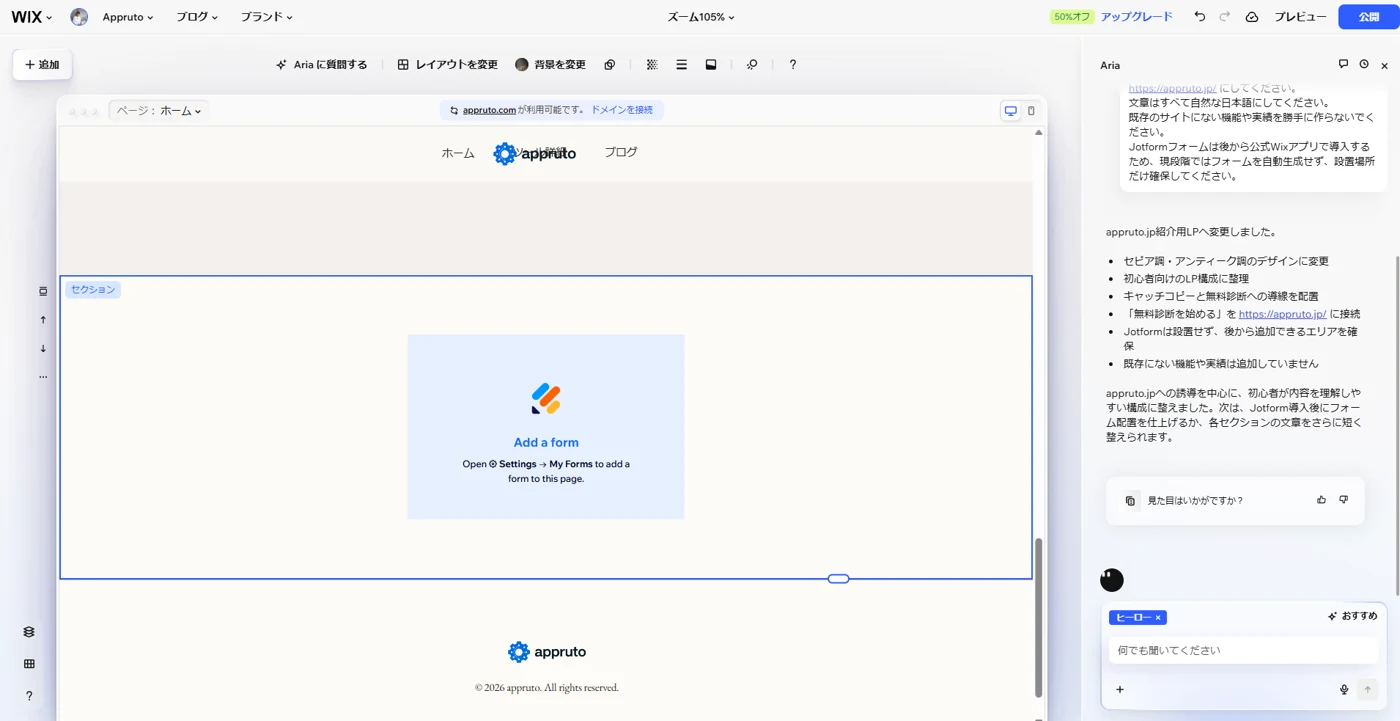1400x721 pixels.
Task: Expand the ブランド dropdown menu
Action: pyautogui.click(x=266, y=17)
